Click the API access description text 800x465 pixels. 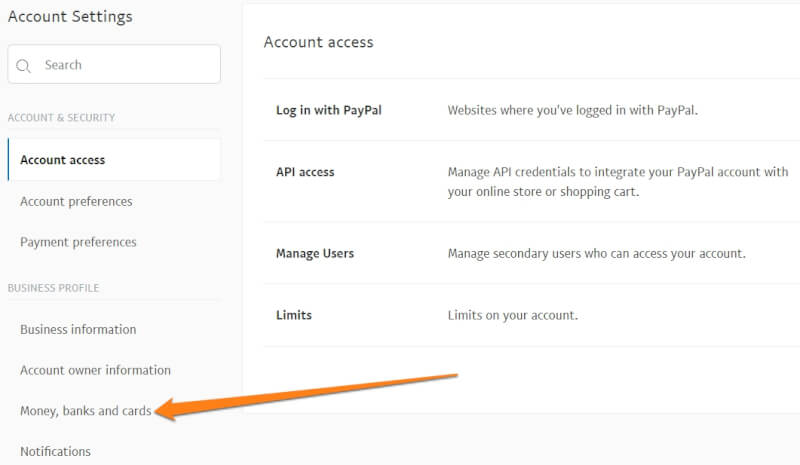pyautogui.click(x=618, y=182)
